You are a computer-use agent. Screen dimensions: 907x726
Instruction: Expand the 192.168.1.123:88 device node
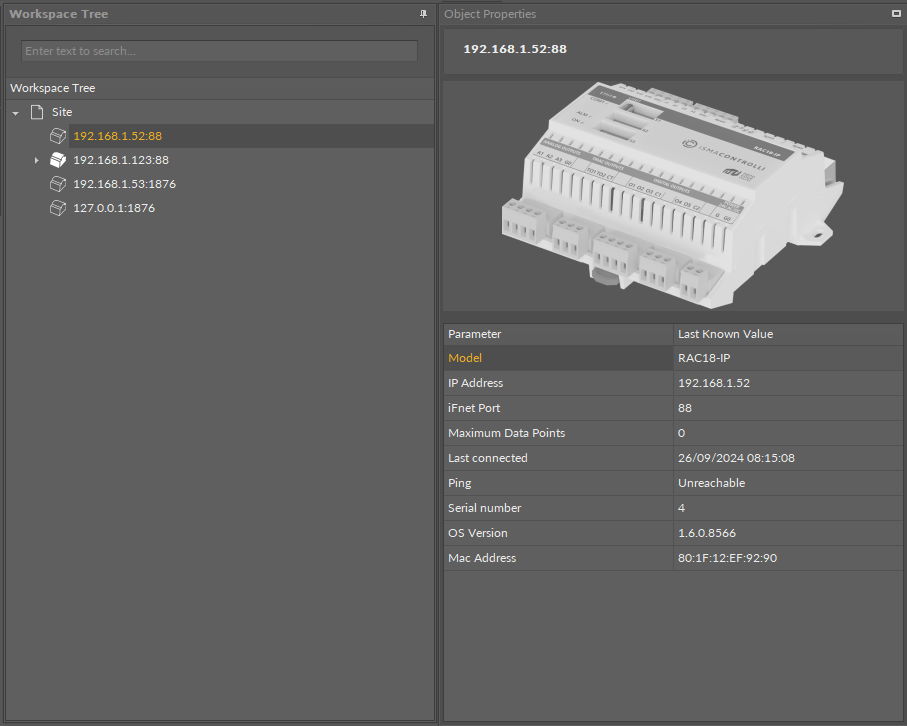[37, 160]
